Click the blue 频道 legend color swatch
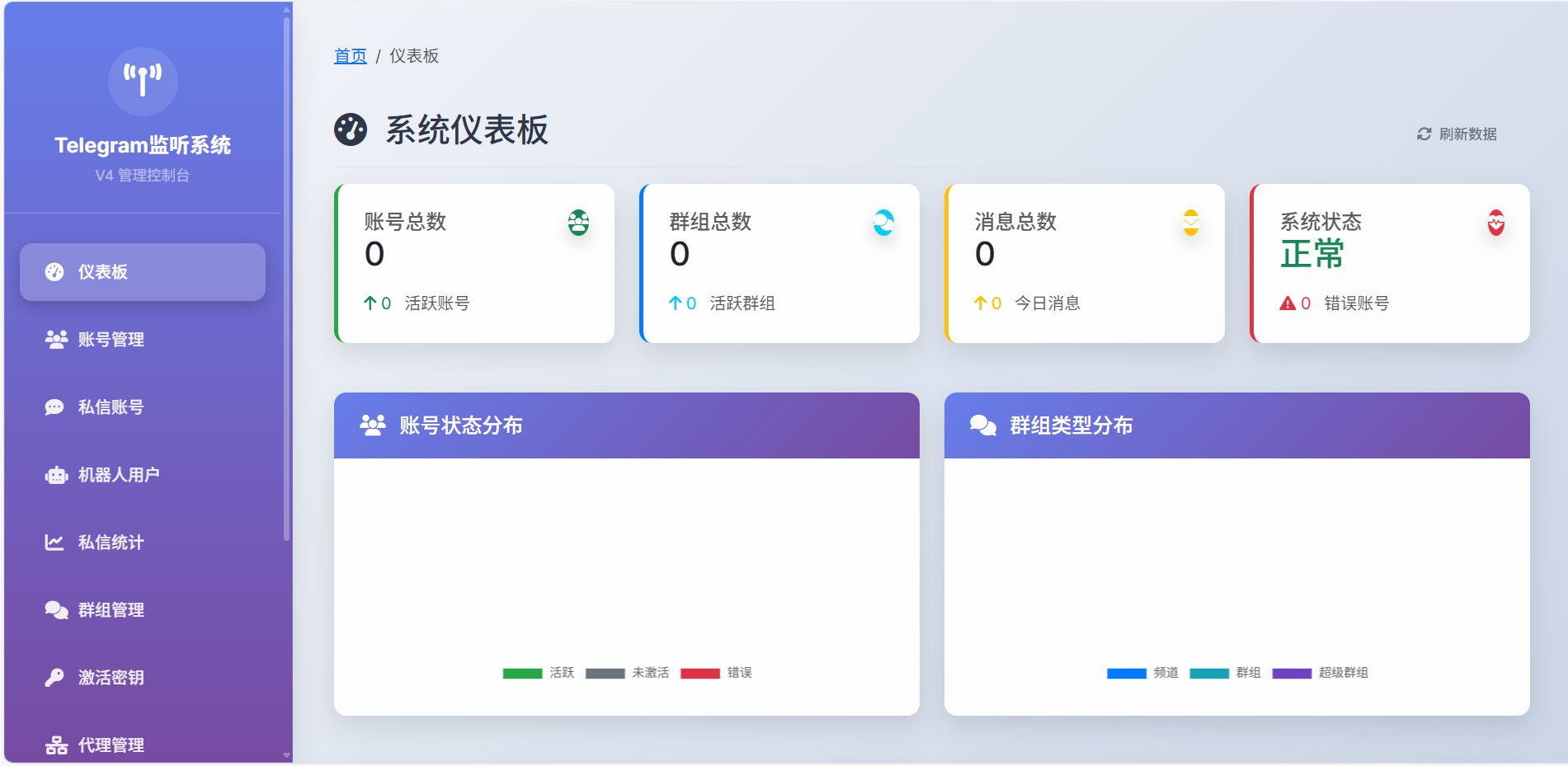Image resolution: width=1568 pixels, height=766 pixels. (x=1126, y=674)
